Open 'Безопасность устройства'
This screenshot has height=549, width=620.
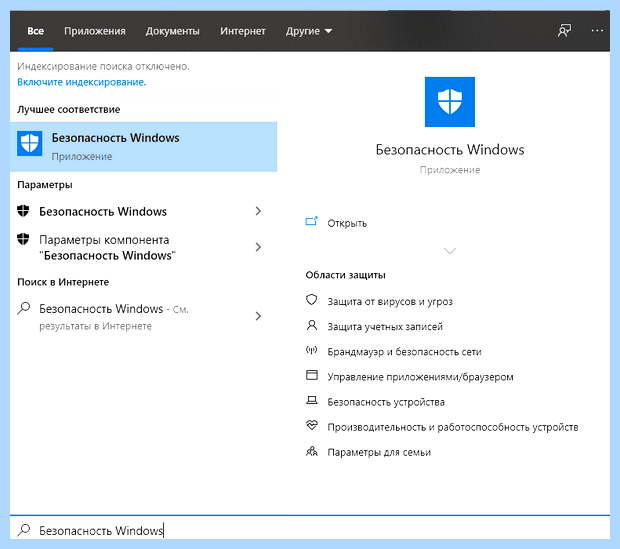386,402
